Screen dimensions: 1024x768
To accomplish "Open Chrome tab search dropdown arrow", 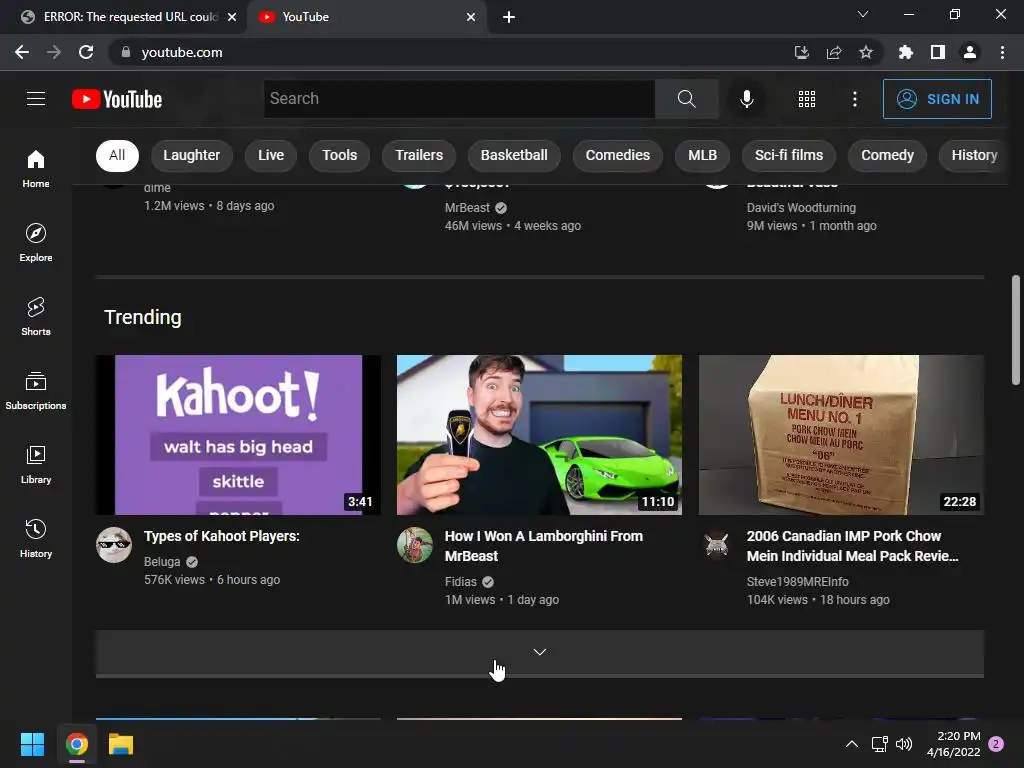I will [x=863, y=14].
